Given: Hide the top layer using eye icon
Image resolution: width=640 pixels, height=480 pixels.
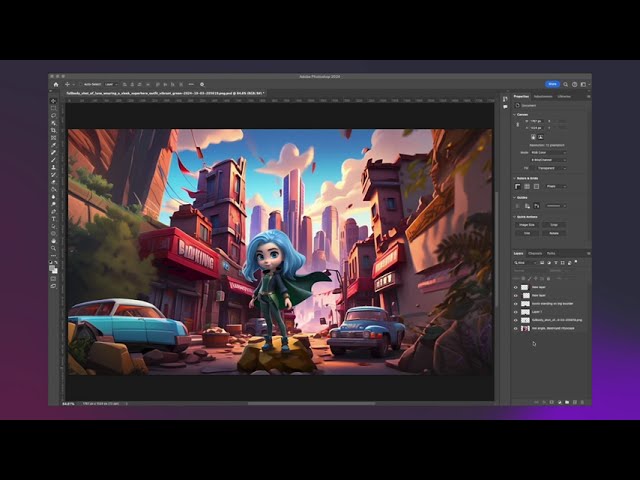Looking at the screenshot, I should point(516,287).
